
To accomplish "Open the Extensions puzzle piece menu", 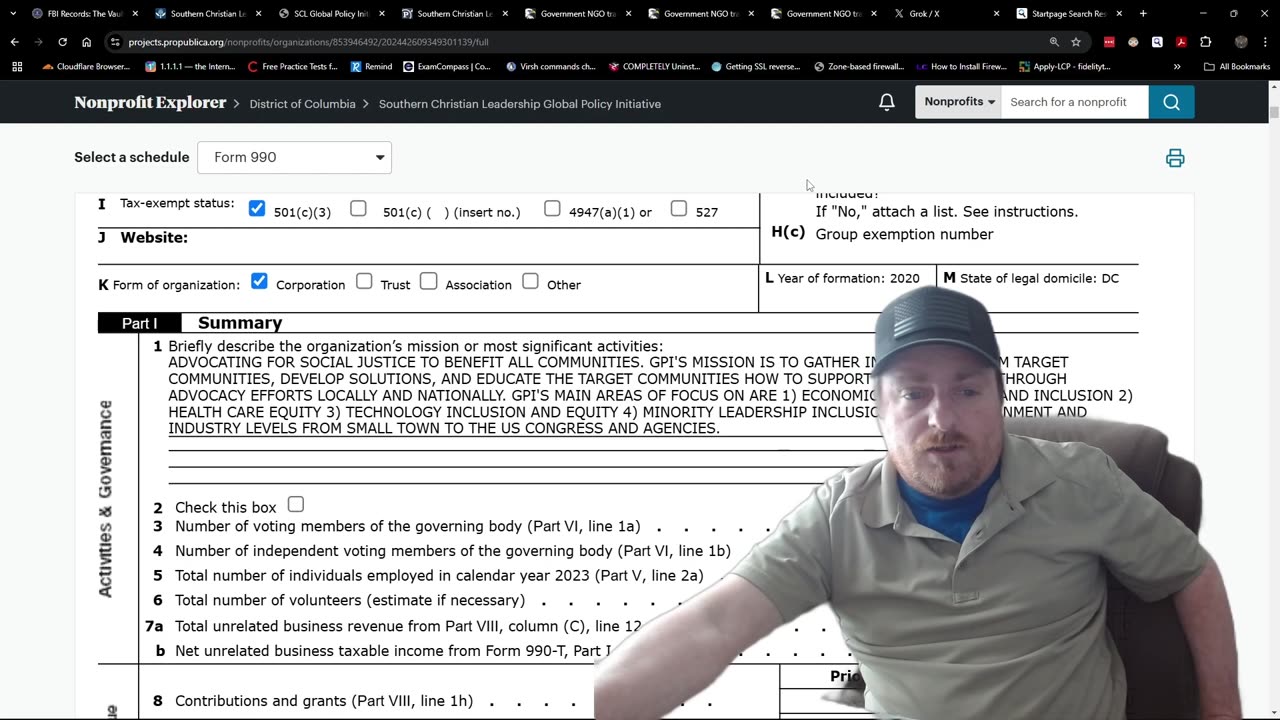I will [x=1205, y=42].
